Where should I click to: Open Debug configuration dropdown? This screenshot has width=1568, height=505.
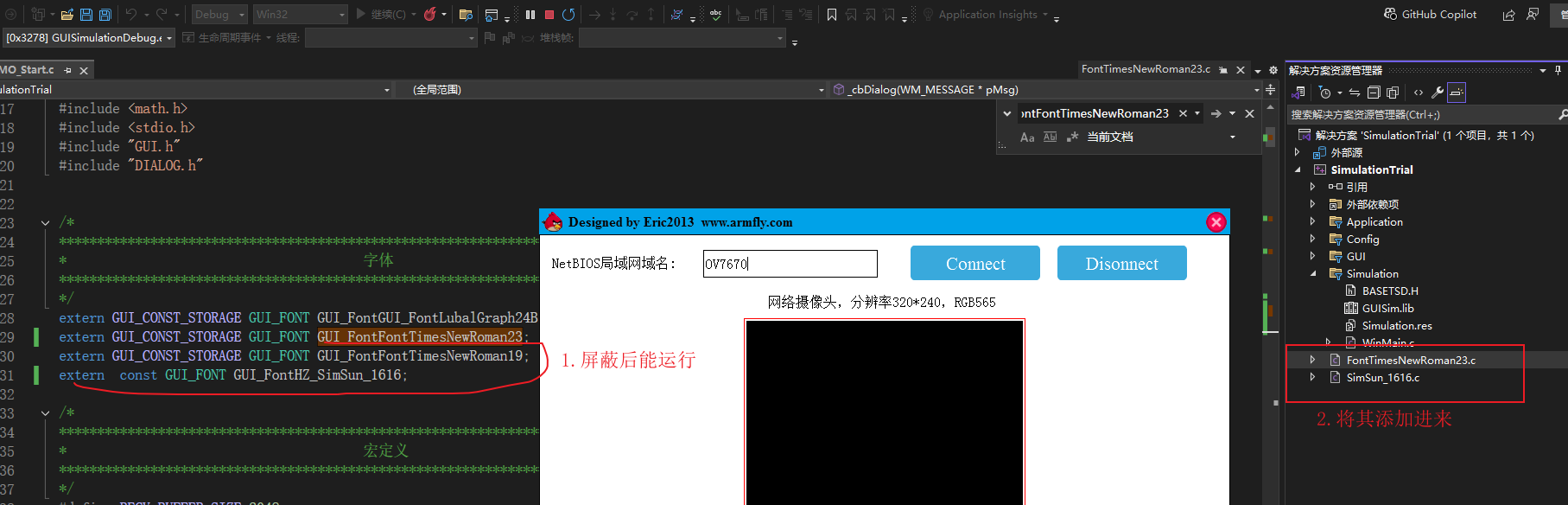pyautogui.click(x=219, y=15)
